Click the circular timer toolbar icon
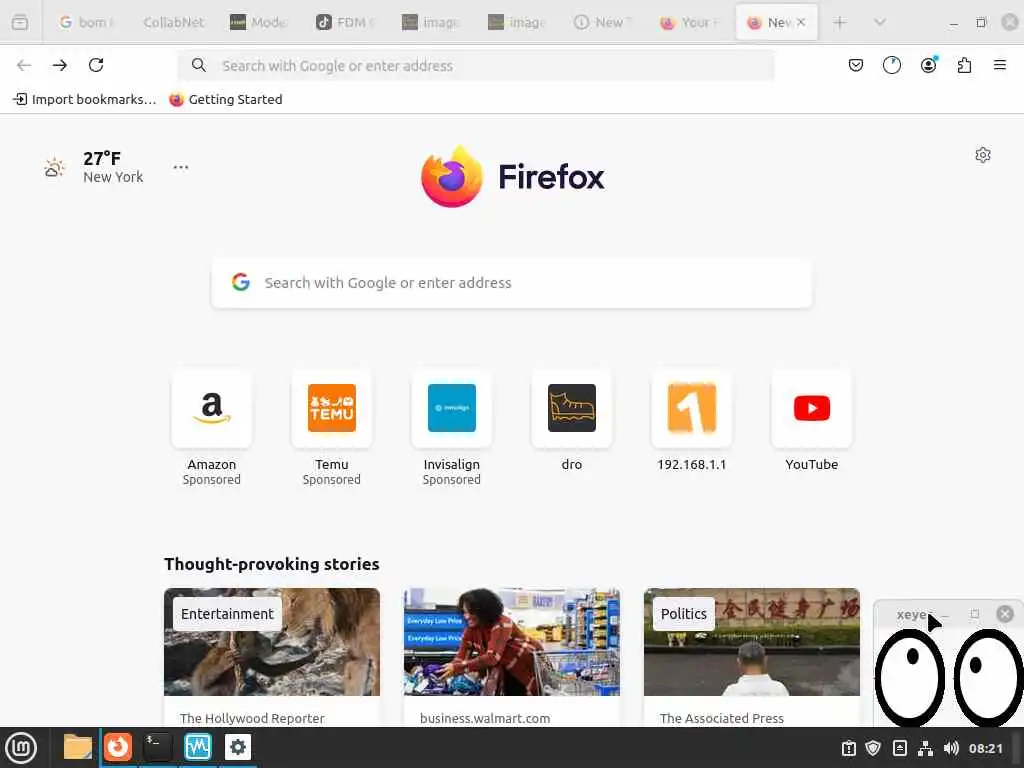The image size is (1024, 768). click(891, 65)
